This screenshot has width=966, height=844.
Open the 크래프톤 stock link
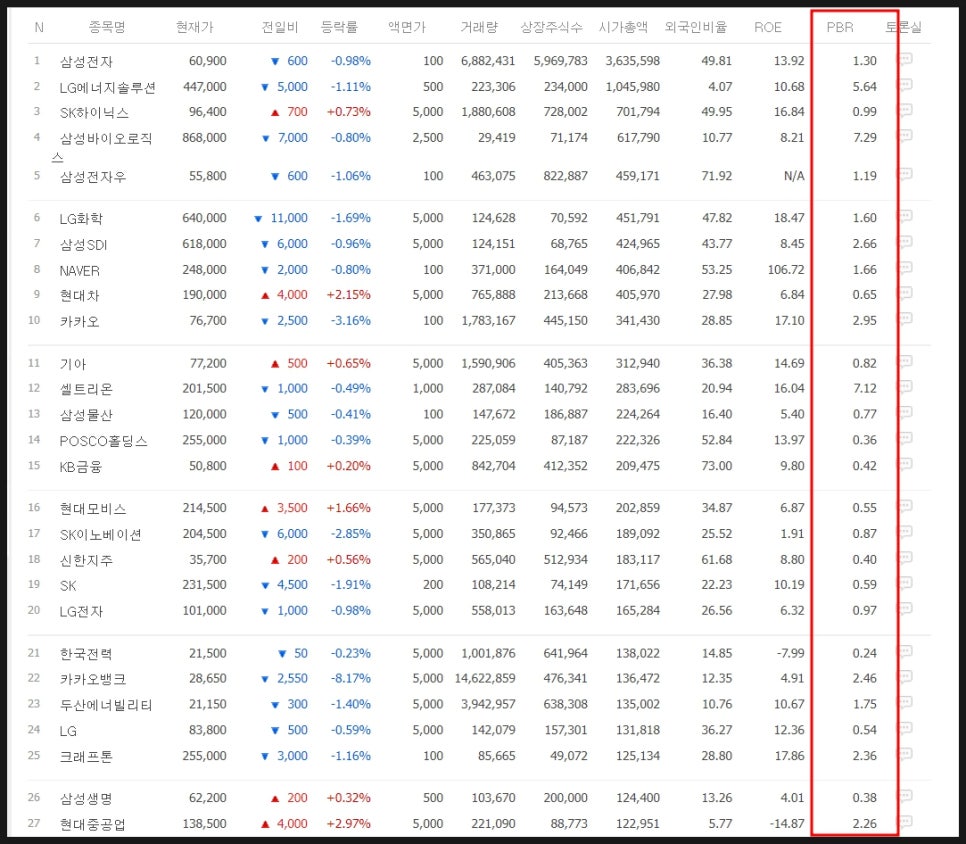pyautogui.click(x=86, y=757)
